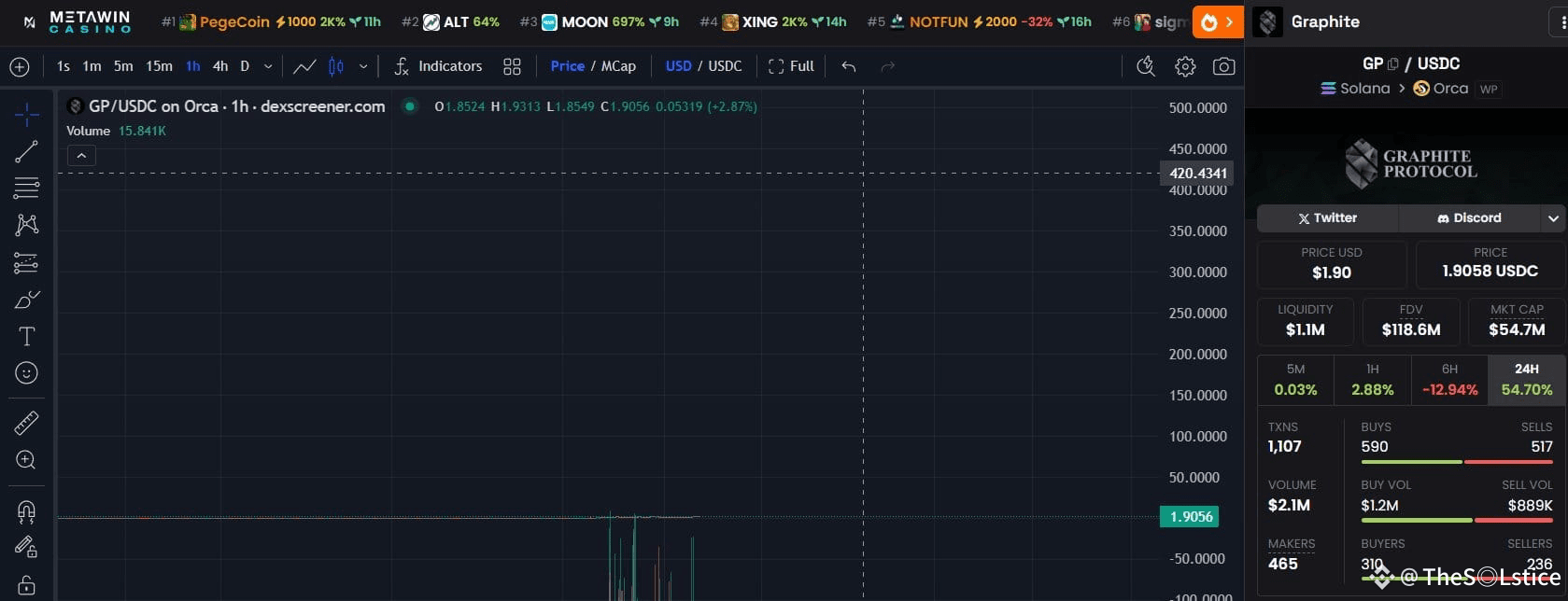Switch chart to MCap view

[x=618, y=66]
